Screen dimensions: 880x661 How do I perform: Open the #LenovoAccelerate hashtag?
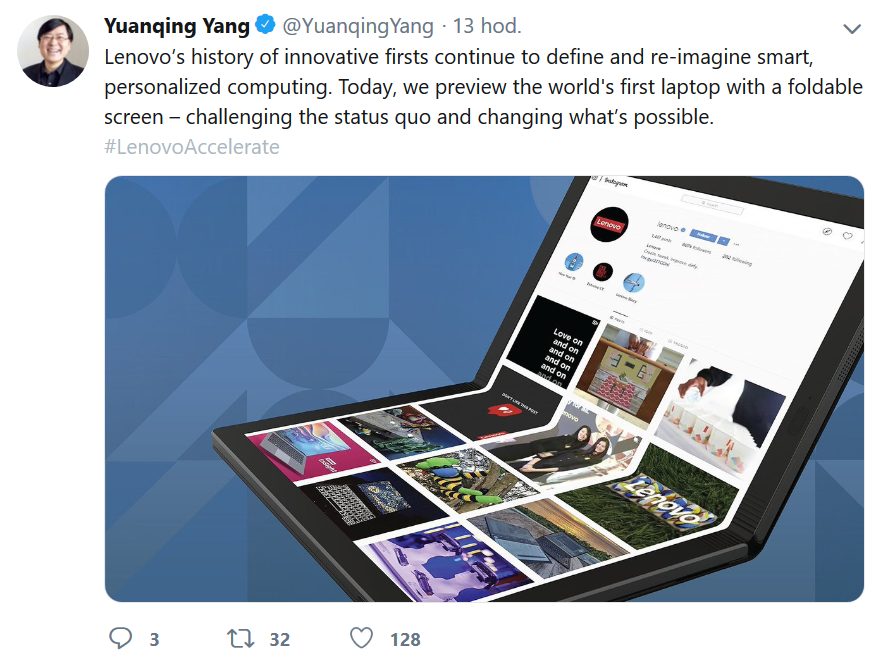pyautogui.click(x=192, y=147)
